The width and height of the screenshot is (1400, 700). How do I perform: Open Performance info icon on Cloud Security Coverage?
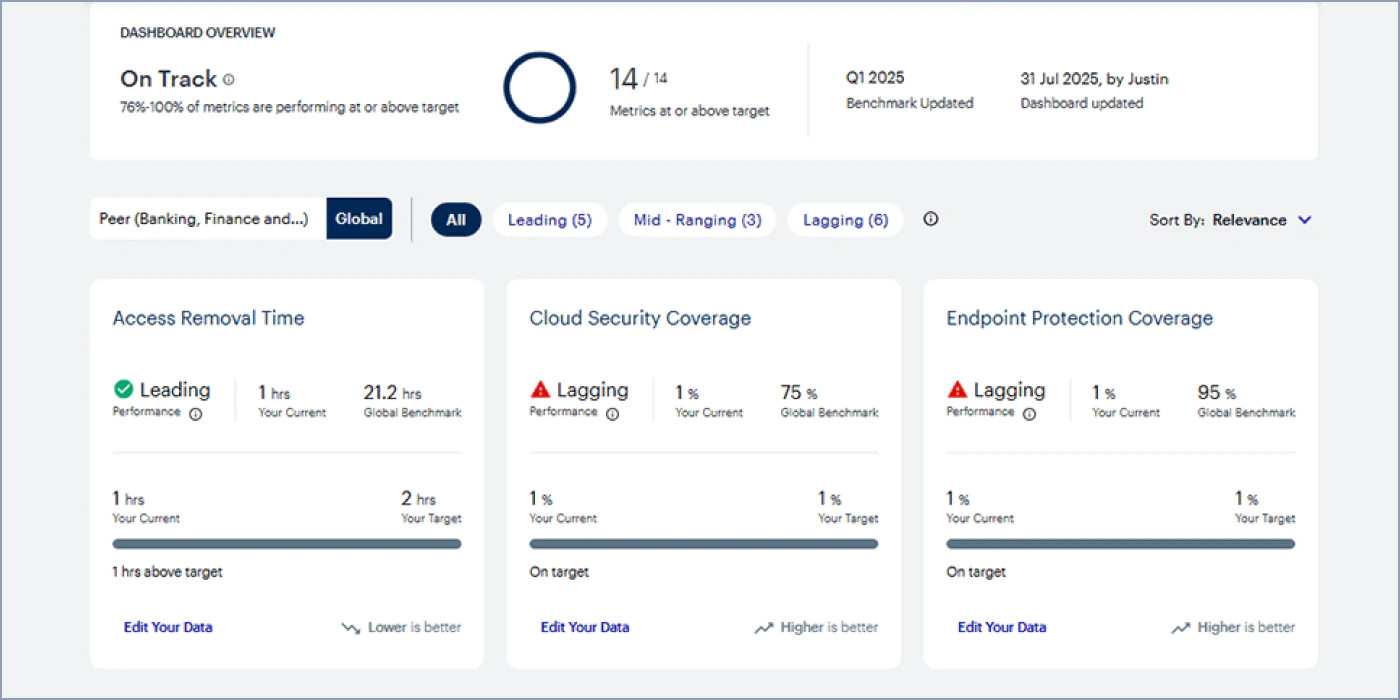613,414
